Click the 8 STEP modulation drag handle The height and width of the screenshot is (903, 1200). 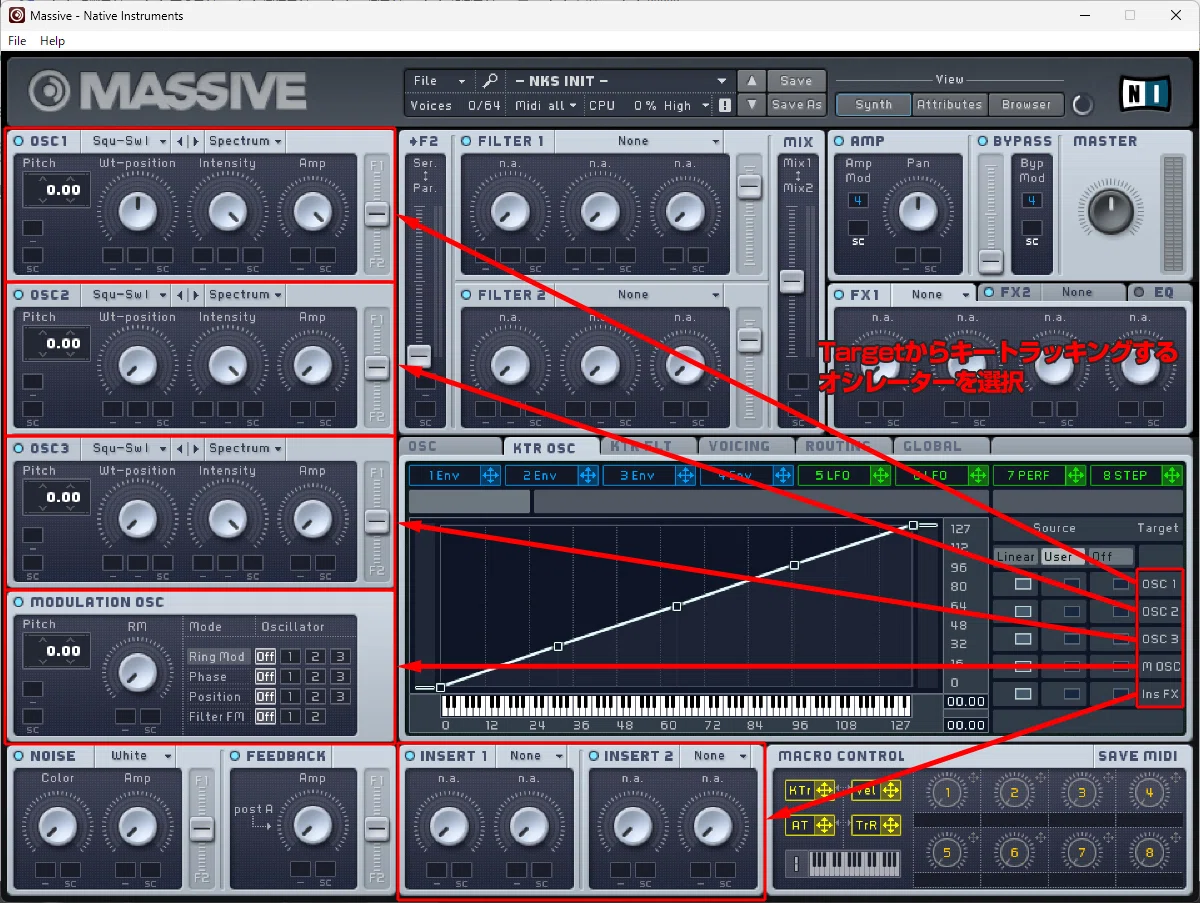[x=1173, y=475]
